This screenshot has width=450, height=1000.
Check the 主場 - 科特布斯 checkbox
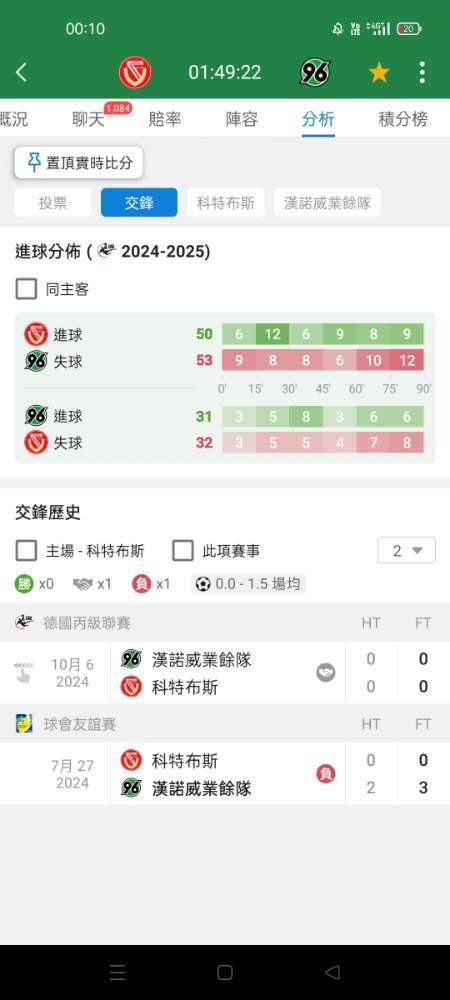tap(26, 550)
